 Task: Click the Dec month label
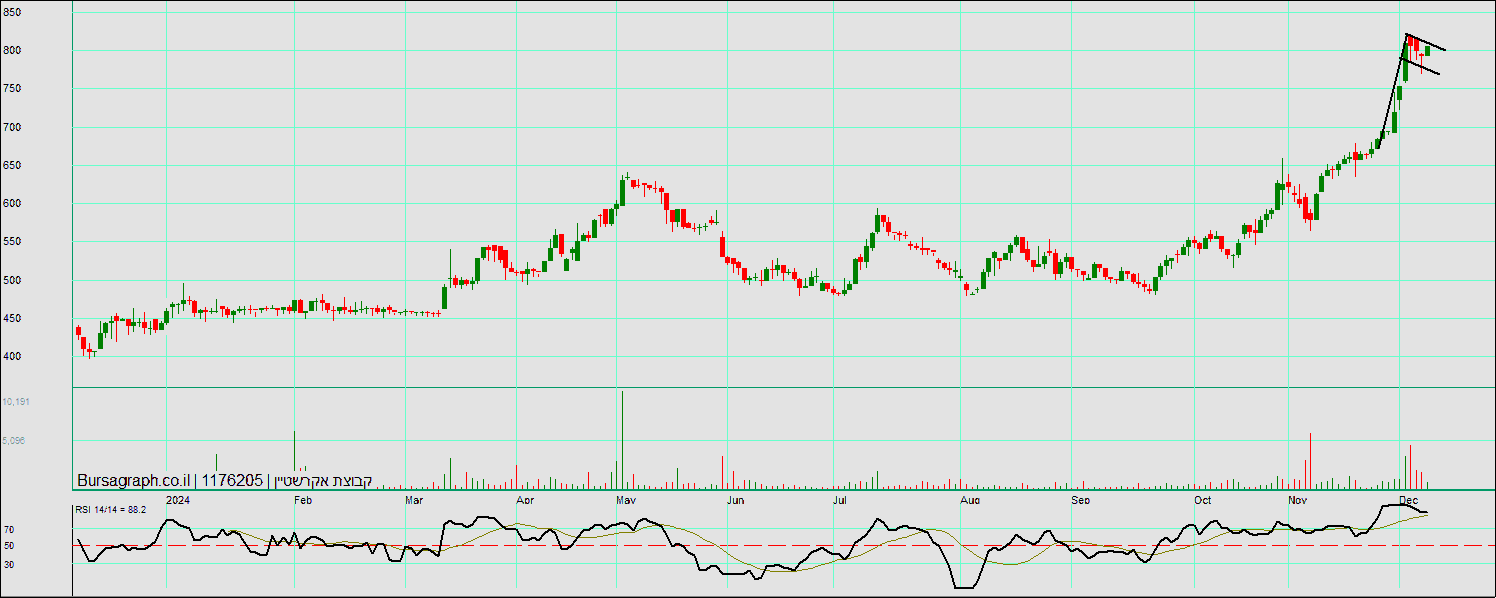pyautogui.click(x=1409, y=499)
